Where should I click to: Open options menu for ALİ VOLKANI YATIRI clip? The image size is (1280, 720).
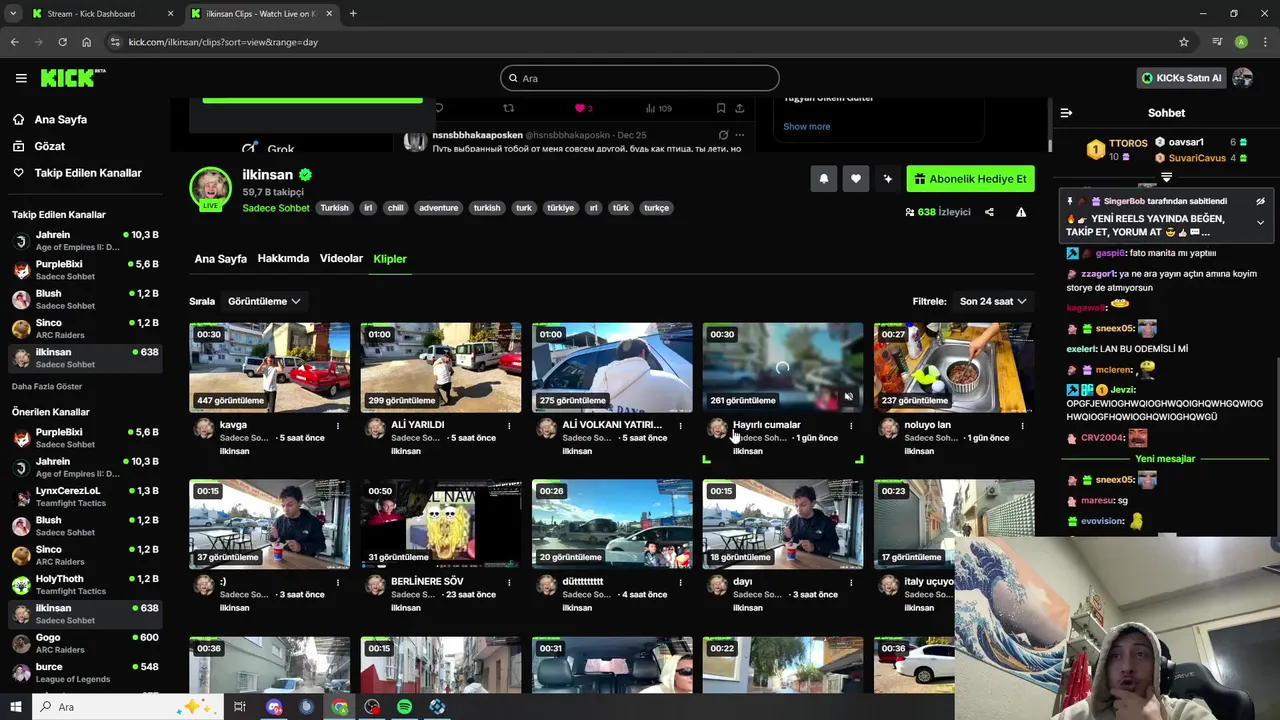[680, 425]
